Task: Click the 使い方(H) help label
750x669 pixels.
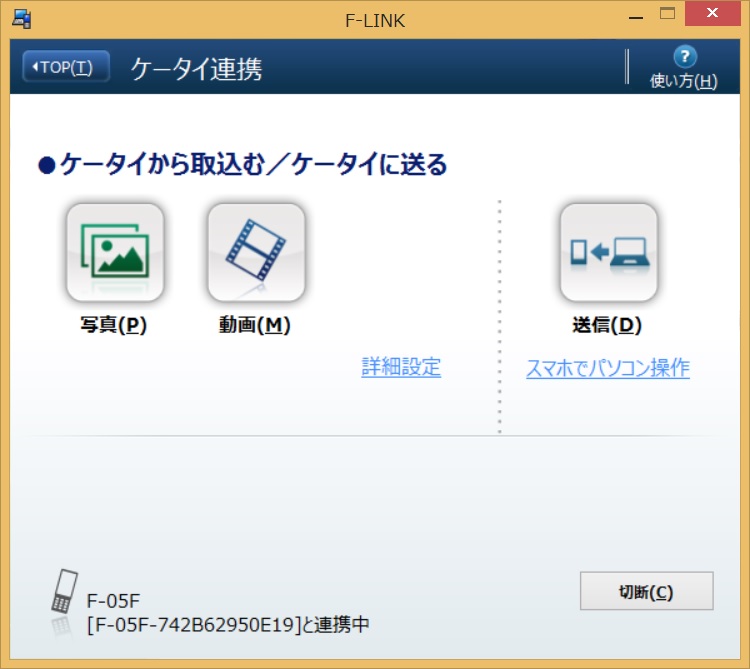Action: [x=684, y=82]
